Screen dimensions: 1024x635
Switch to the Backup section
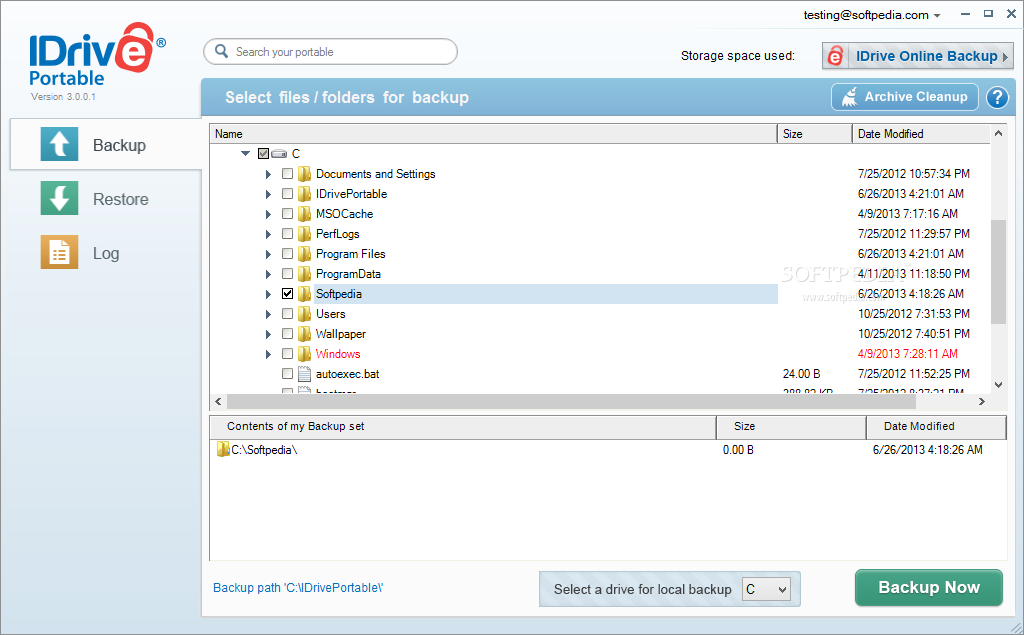[105, 144]
